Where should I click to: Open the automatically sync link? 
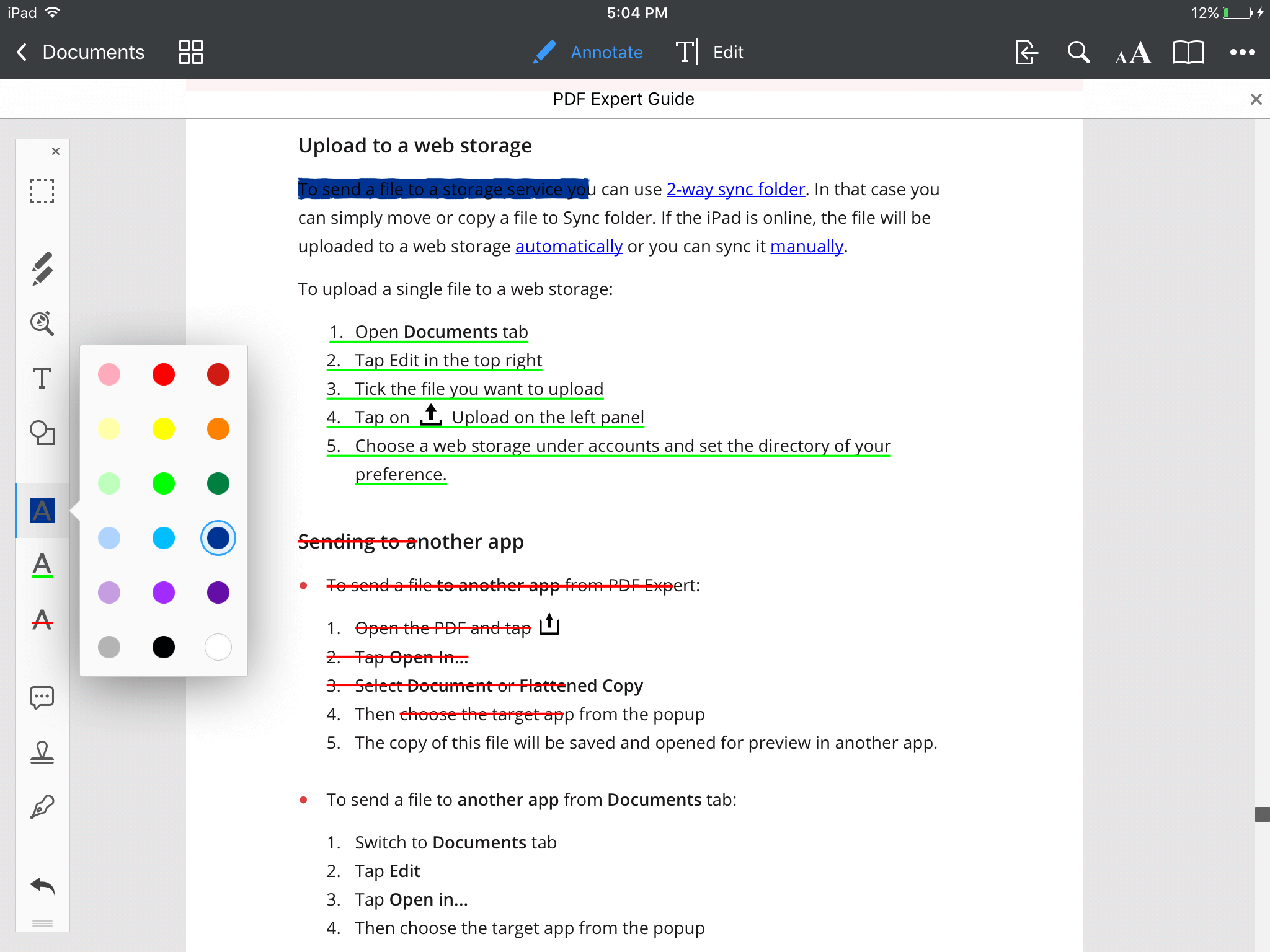[569, 245]
